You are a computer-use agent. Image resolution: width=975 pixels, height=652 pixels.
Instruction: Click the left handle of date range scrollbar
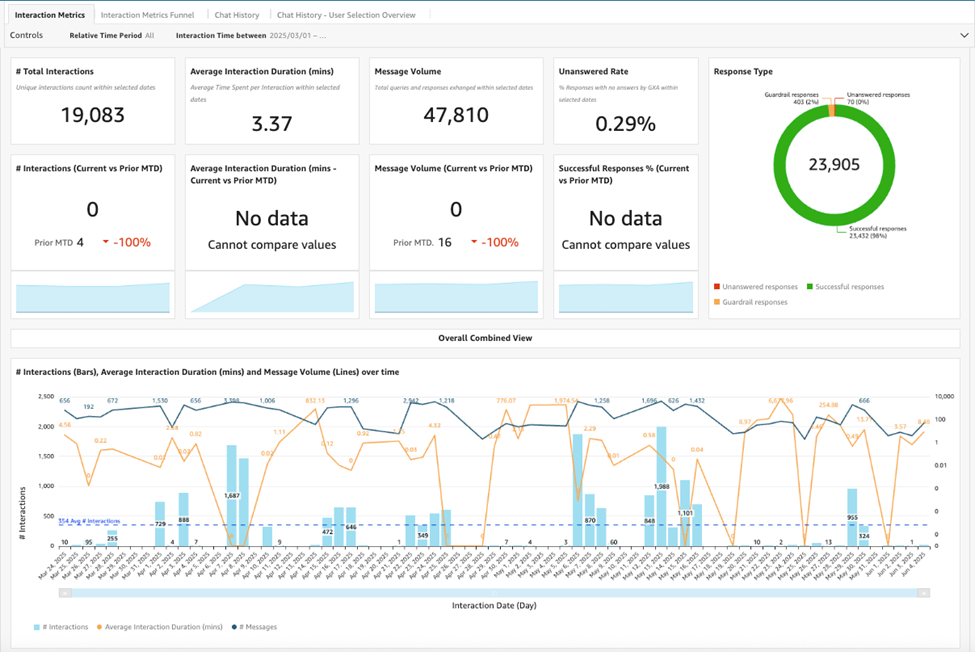point(65,593)
